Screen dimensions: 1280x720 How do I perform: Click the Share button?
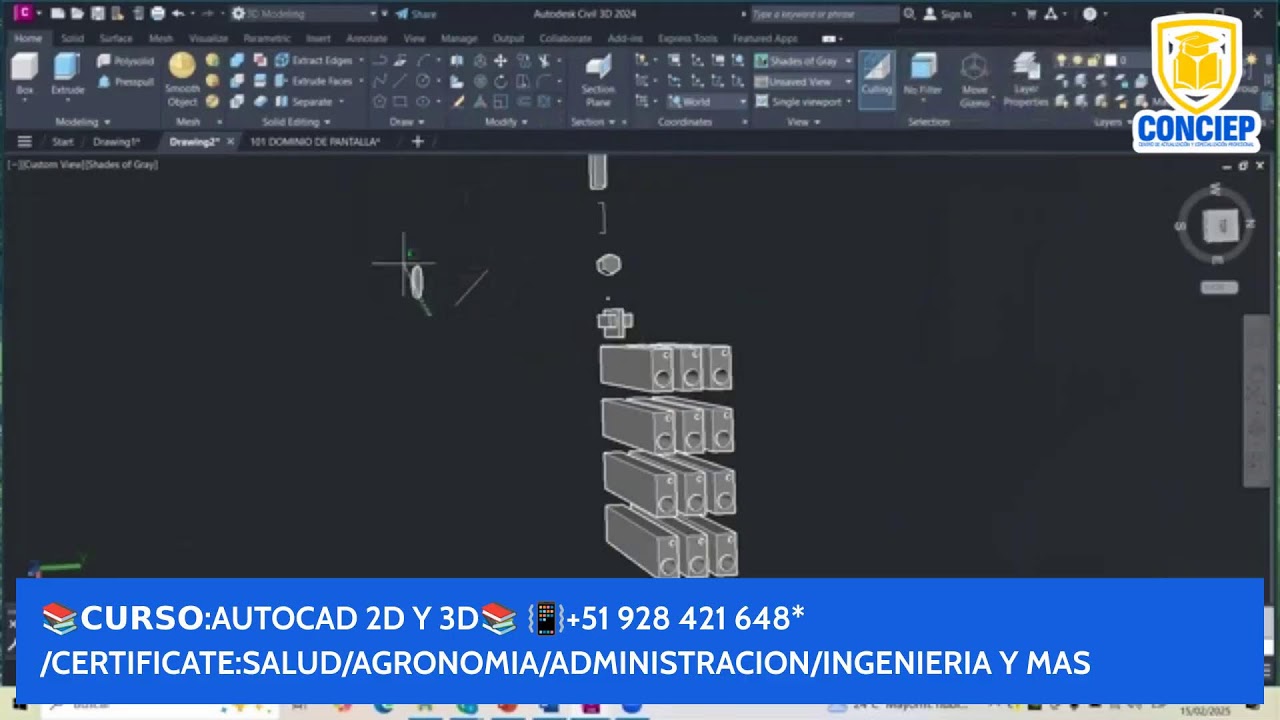416,14
